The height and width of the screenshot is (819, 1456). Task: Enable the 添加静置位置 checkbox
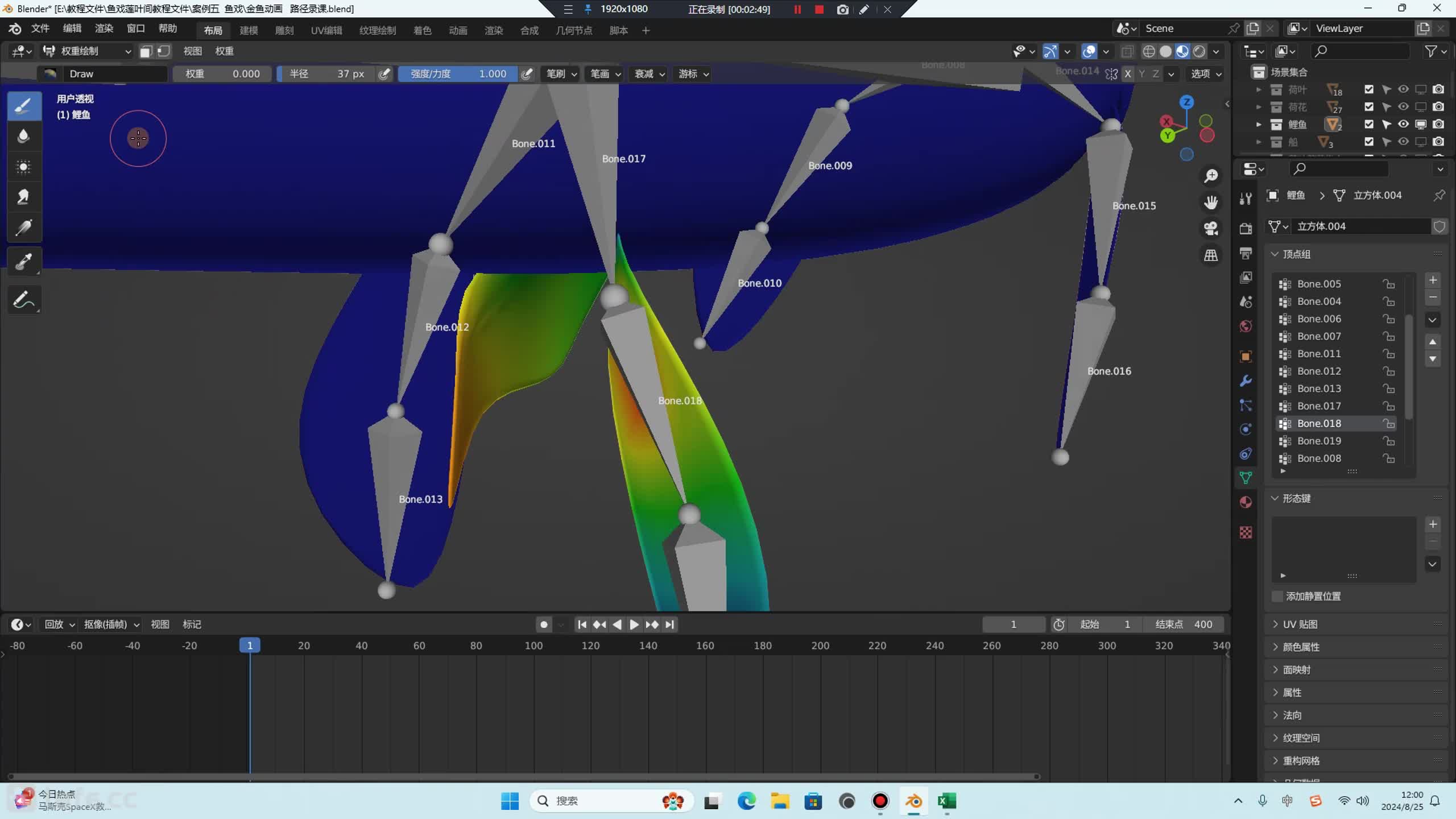[1277, 596]
